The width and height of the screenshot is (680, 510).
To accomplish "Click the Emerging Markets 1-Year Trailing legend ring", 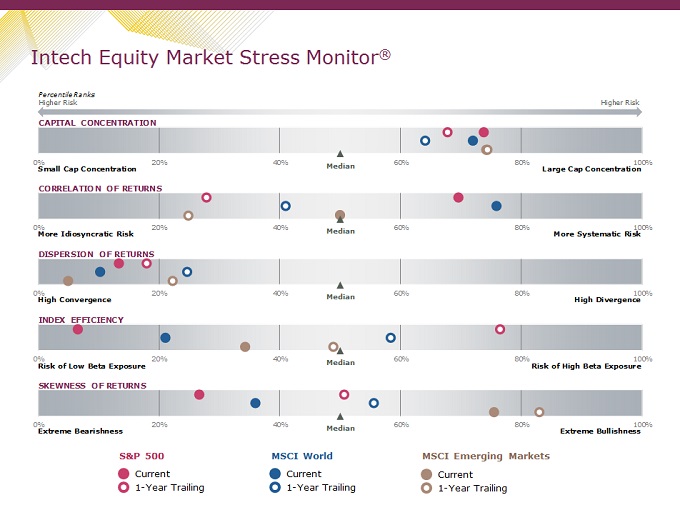I will (427, 488).
